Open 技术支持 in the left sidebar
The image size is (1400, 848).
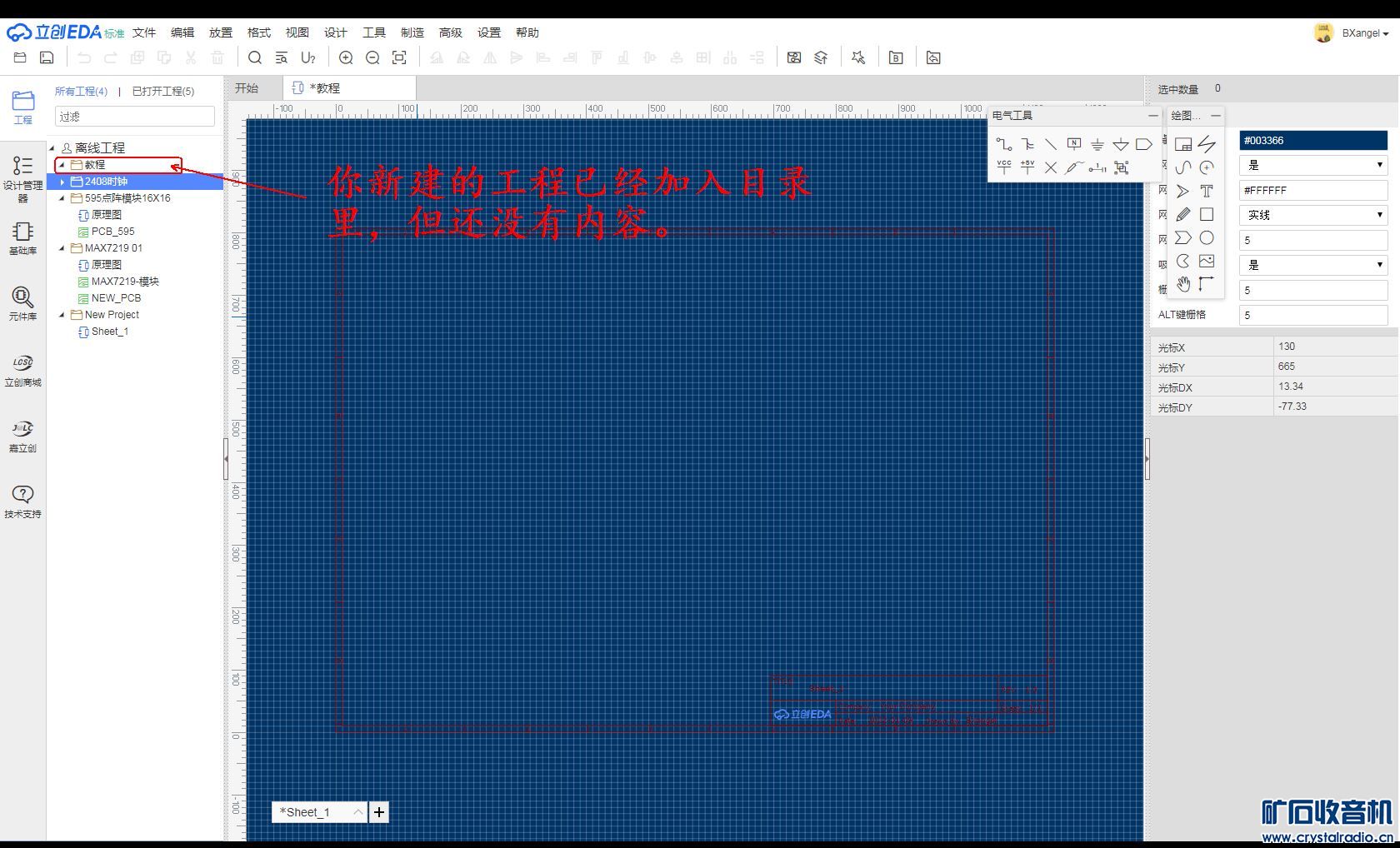point(22,501)
